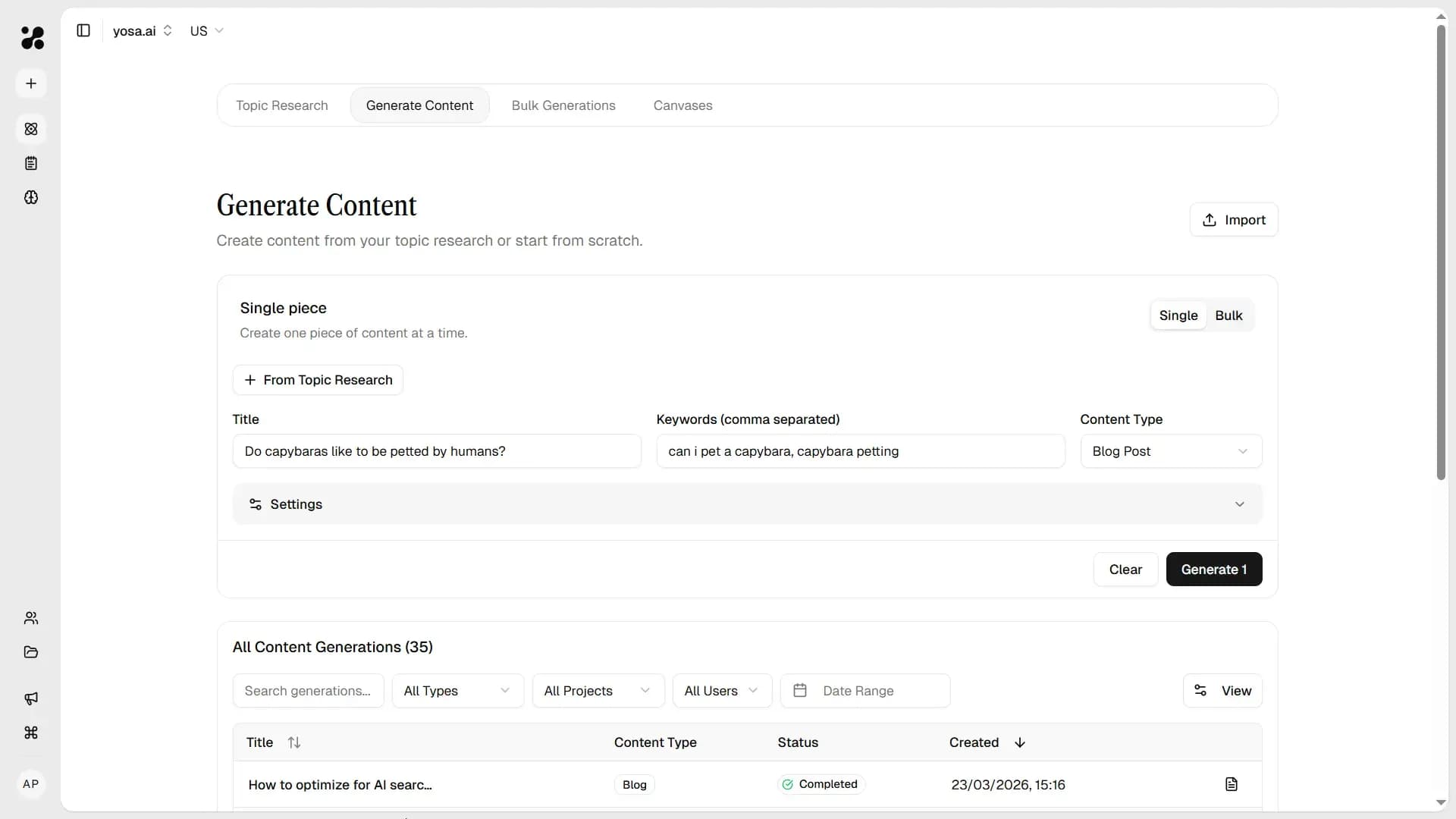Select the notepad icon in the sidebar
The width and height of the screenshot is (1456, 819).
click(30, 163)
